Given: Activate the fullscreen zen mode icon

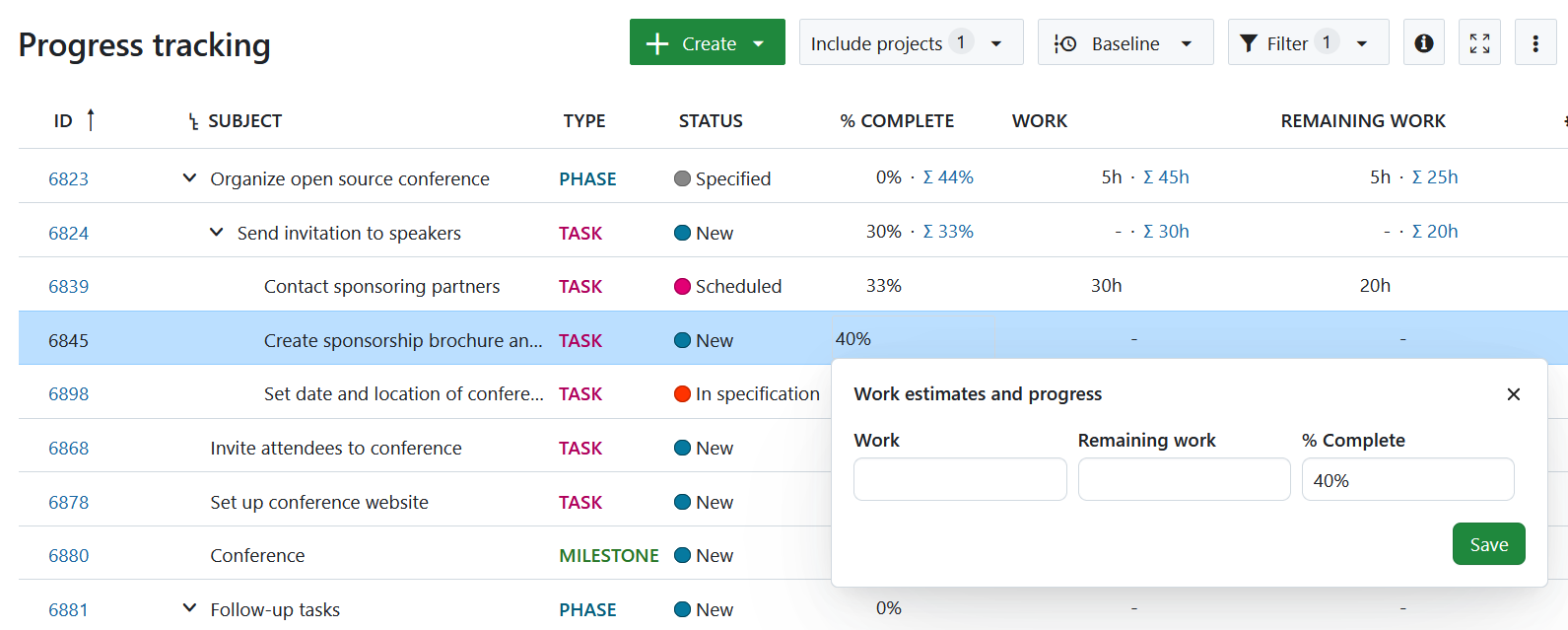Looking at the screenshot, I should pyautogui.click(x=1479, y=43).
